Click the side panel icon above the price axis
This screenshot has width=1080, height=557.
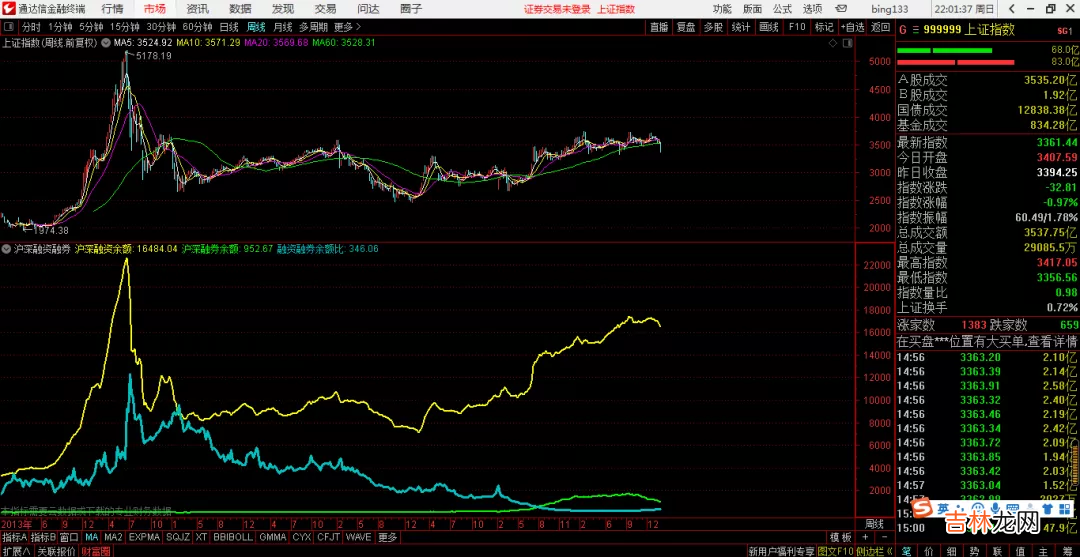coord(848,43)
